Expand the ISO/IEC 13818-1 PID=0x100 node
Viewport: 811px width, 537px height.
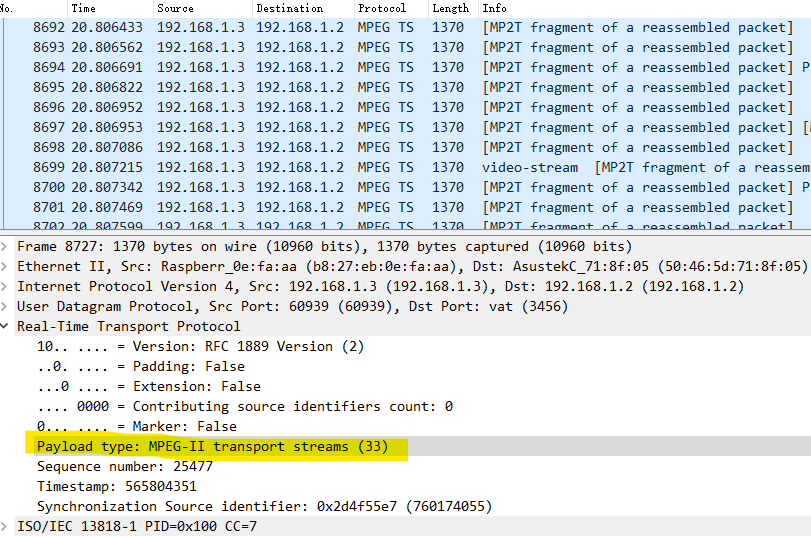click(x=7, y=526)
